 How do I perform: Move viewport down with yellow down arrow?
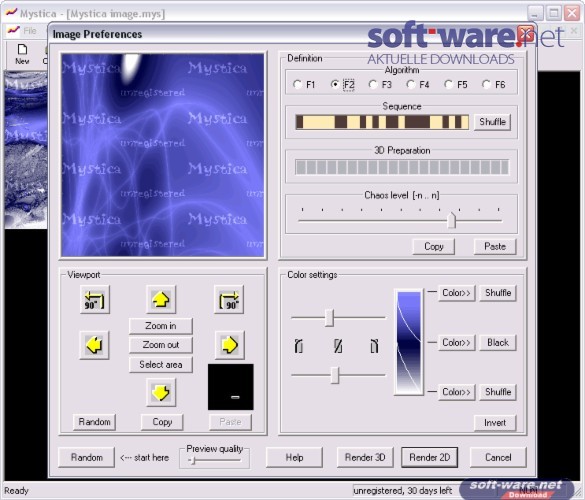coord(161,393)
